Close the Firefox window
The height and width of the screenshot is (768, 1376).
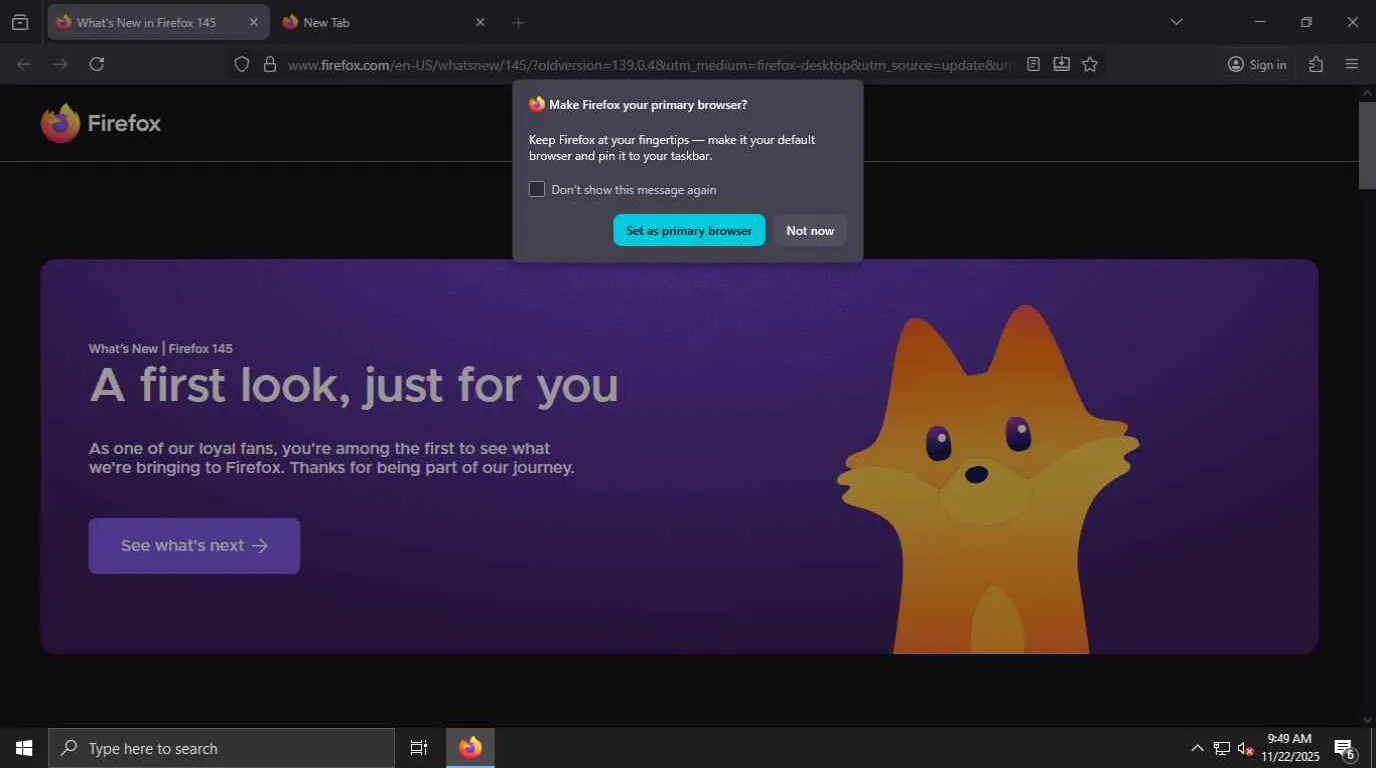point(1352,22)
